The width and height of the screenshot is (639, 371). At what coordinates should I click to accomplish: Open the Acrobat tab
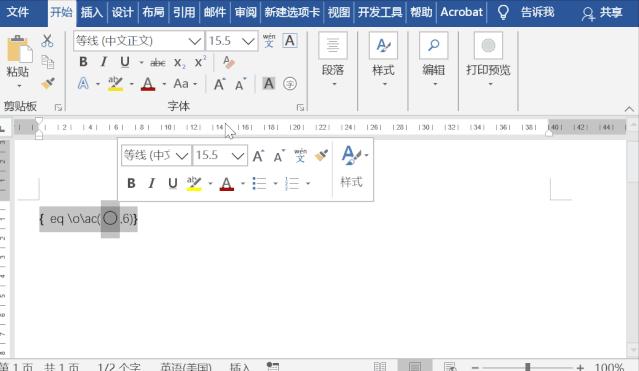pos(461,12)
